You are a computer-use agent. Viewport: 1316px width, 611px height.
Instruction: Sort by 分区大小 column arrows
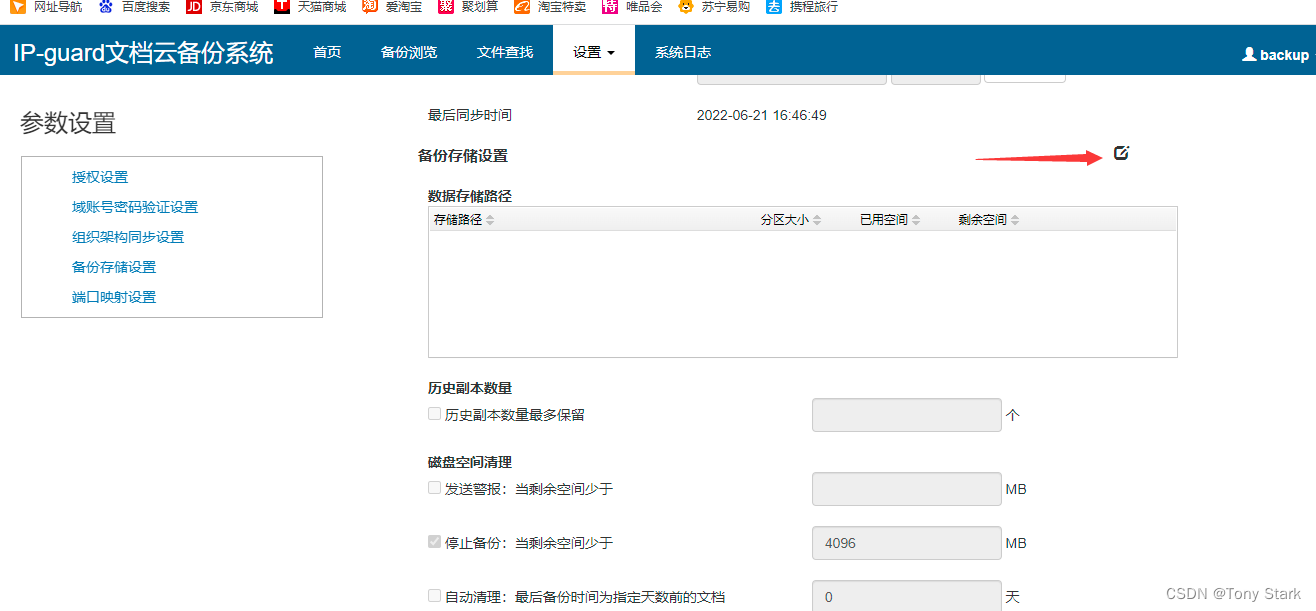coord(817,220)
